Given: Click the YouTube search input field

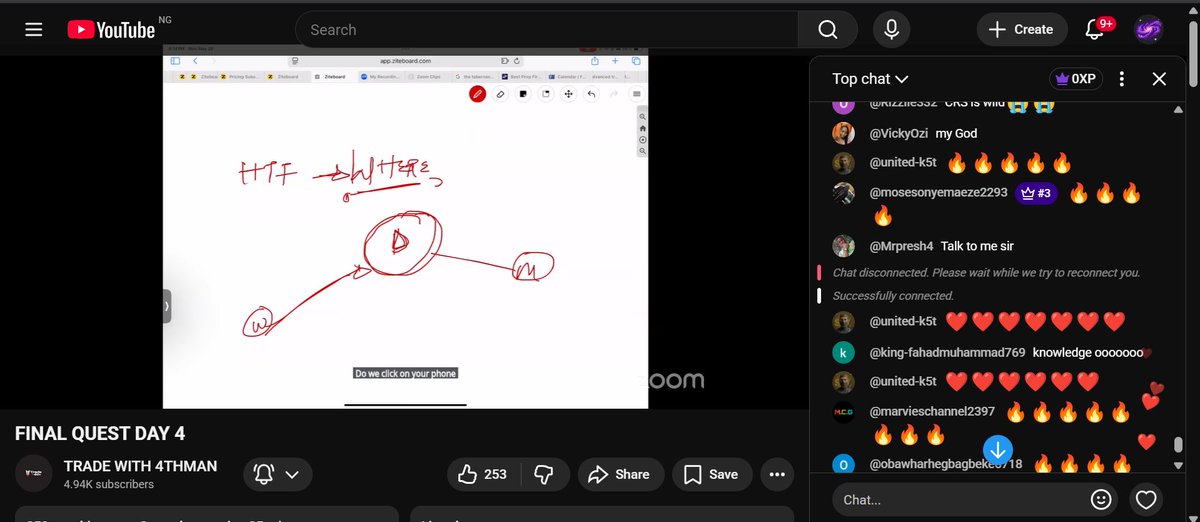Looking at the screenshot, I should pyautogui.click(x=546, y=30).
